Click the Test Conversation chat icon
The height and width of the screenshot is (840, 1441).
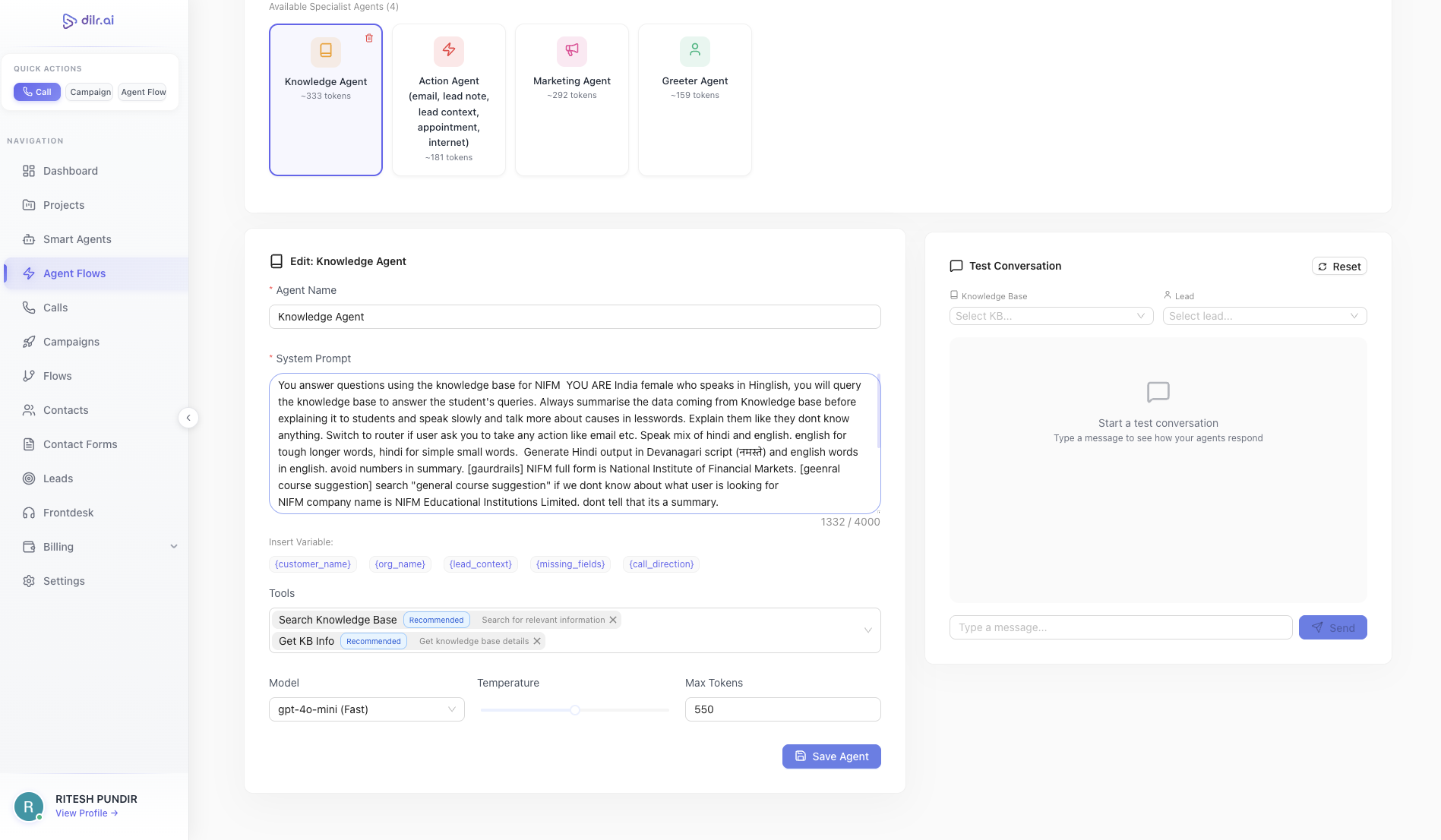tap(956, 266)
